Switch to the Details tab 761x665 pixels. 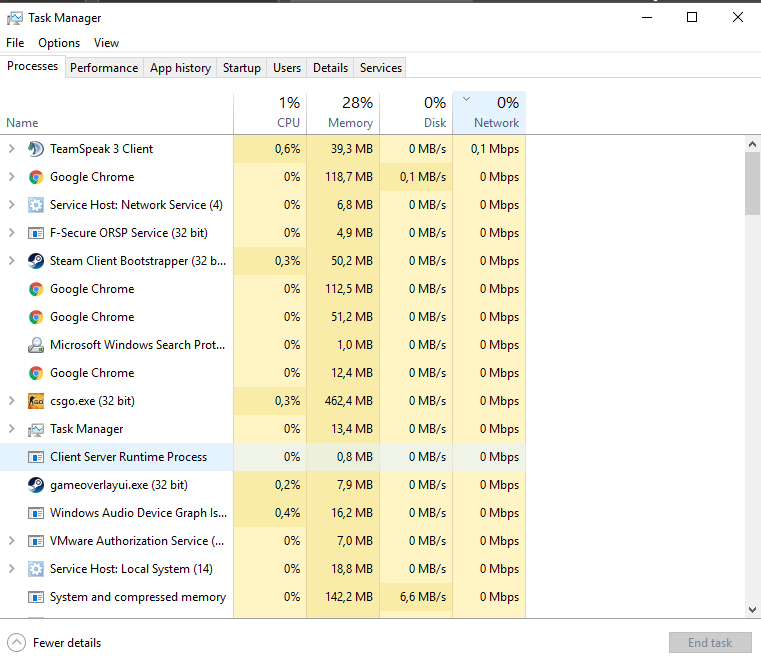tap(331, 67)
